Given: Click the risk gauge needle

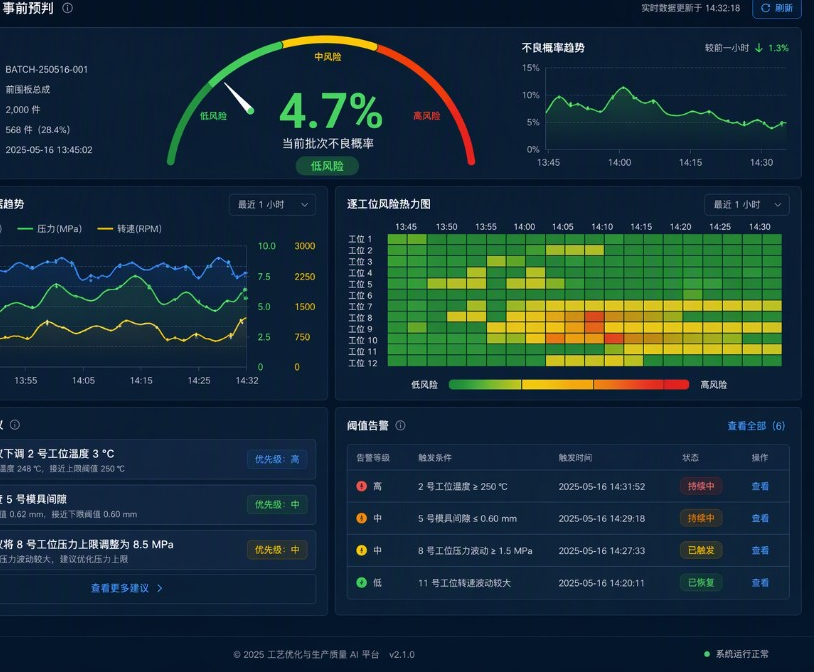Looking at the screenshot, I should (239, 98).
